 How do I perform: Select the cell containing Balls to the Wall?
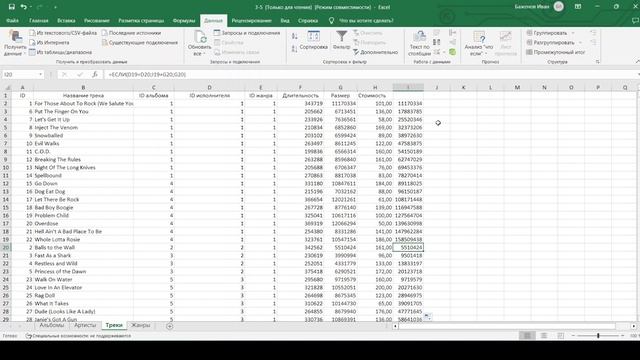83,247
